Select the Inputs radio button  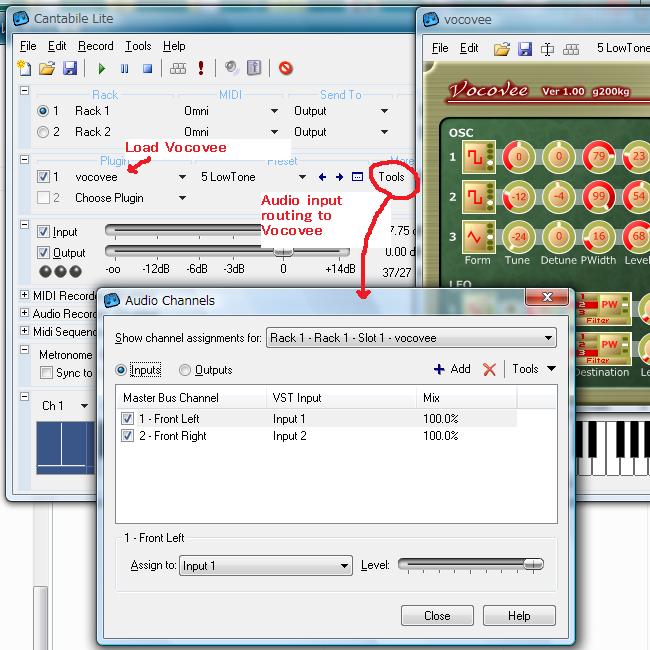(121, 370)
